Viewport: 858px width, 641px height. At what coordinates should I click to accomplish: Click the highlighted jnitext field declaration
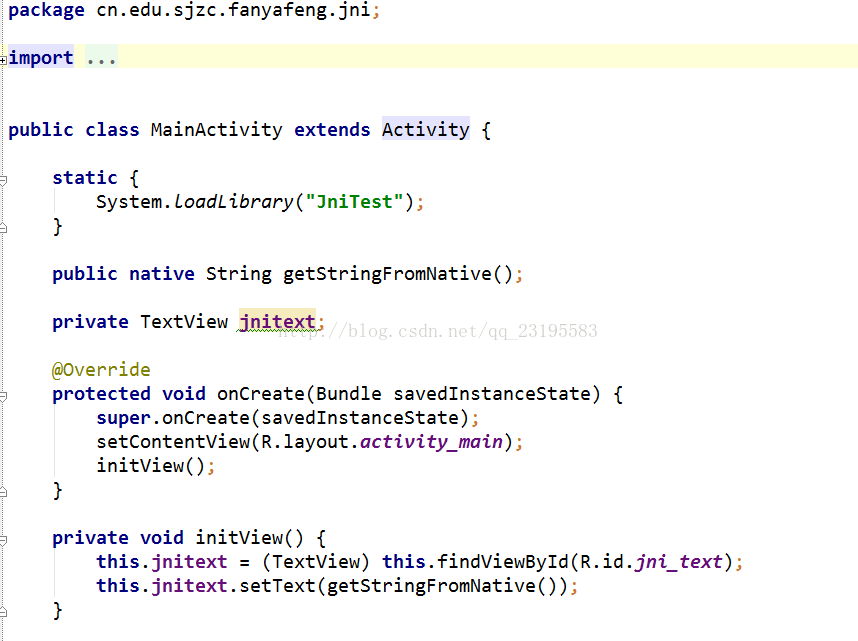click(x=277, y=322)
